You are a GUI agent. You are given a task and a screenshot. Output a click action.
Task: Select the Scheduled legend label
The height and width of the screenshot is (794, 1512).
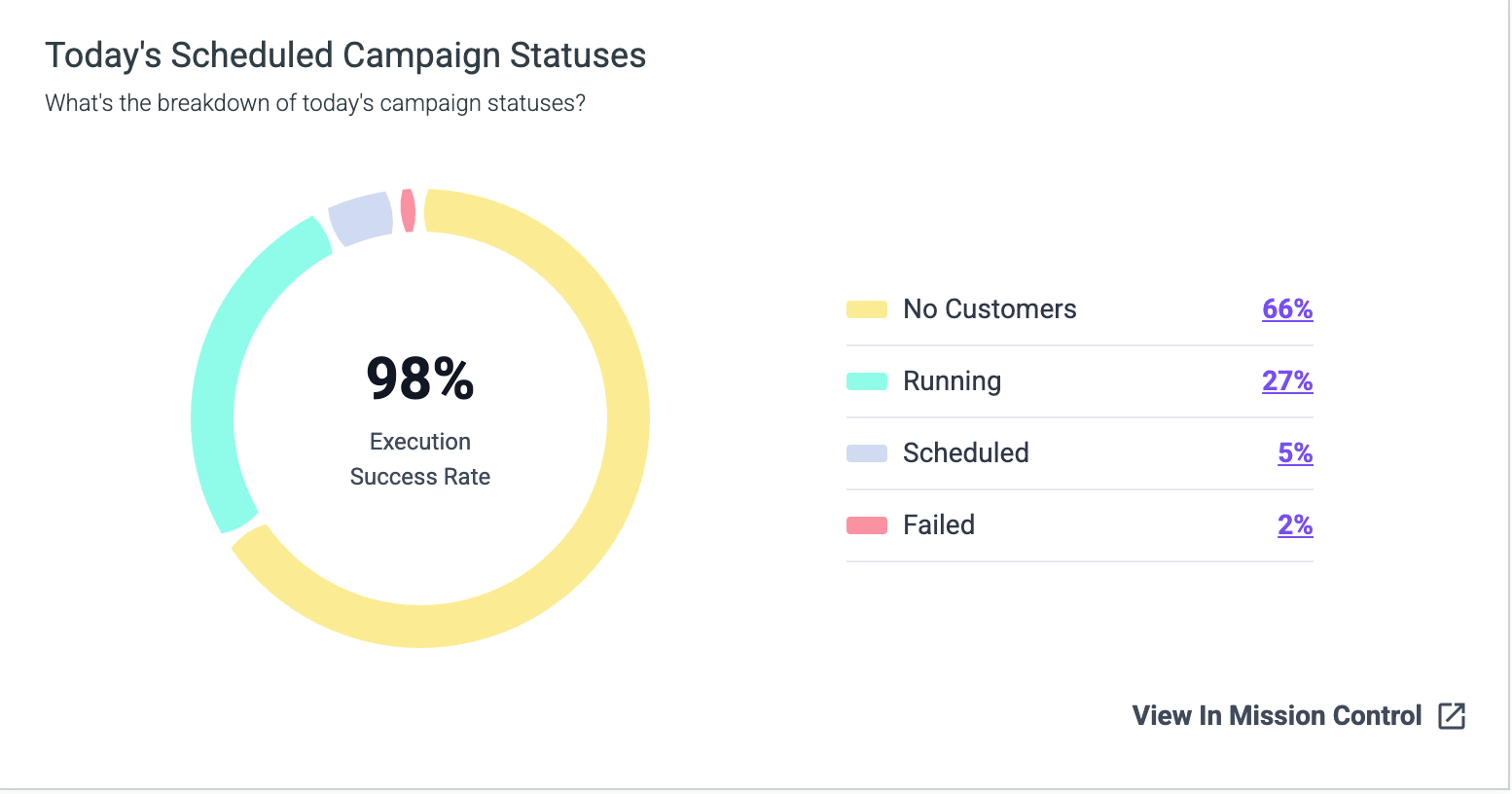[965, 453]
